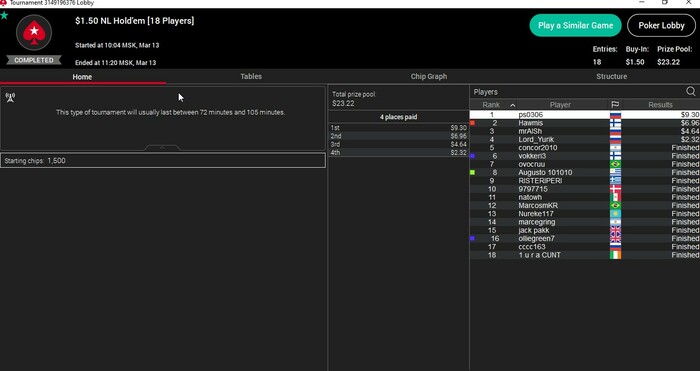Select player row concor2010
The image size is (700, 371).
coord(585,148)
